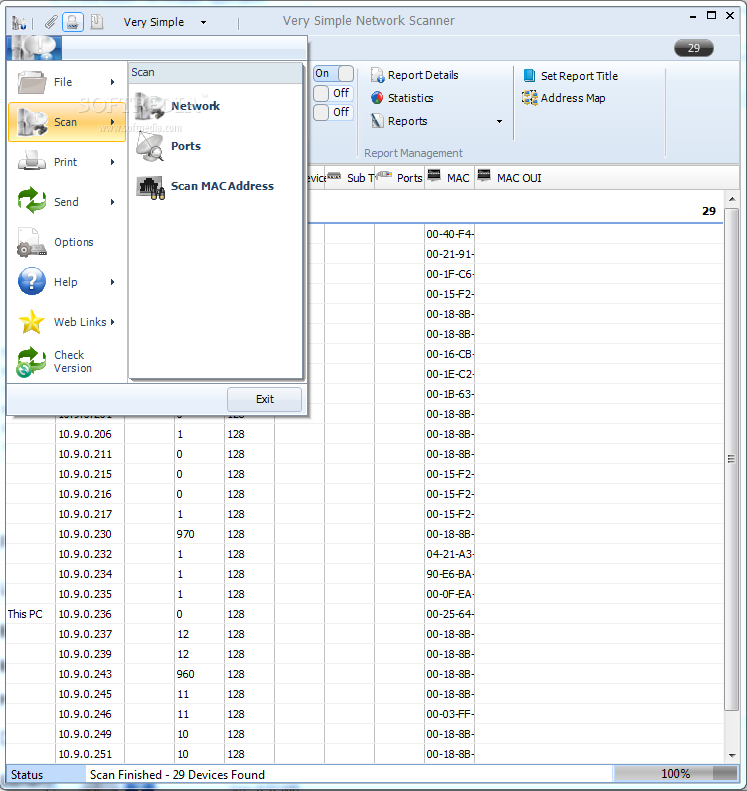Select the IP cell 10.9.0.206
The height and width of the screenshot is (791, 747).
tap(90, 434)
